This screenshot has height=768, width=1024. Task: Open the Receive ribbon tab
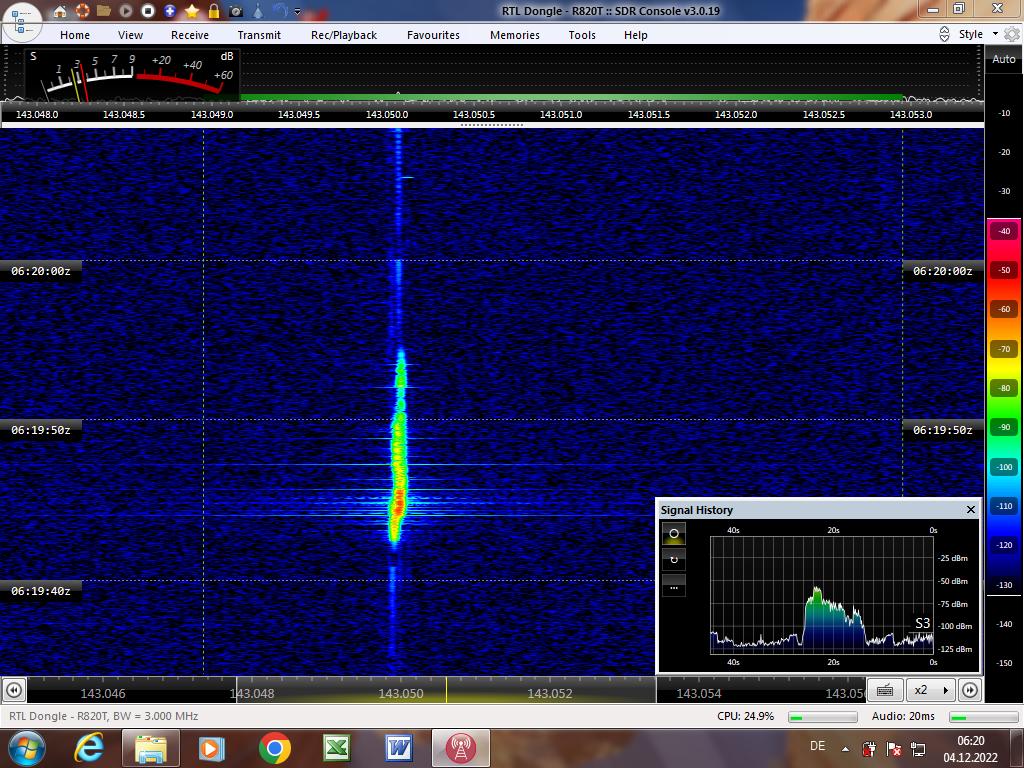[x=190, y=35]
